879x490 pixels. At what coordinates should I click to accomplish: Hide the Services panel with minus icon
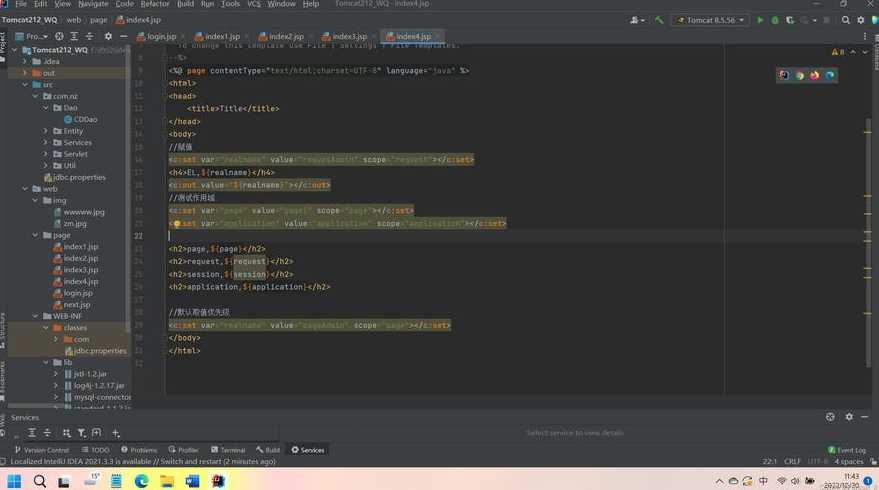pos(864,417)
